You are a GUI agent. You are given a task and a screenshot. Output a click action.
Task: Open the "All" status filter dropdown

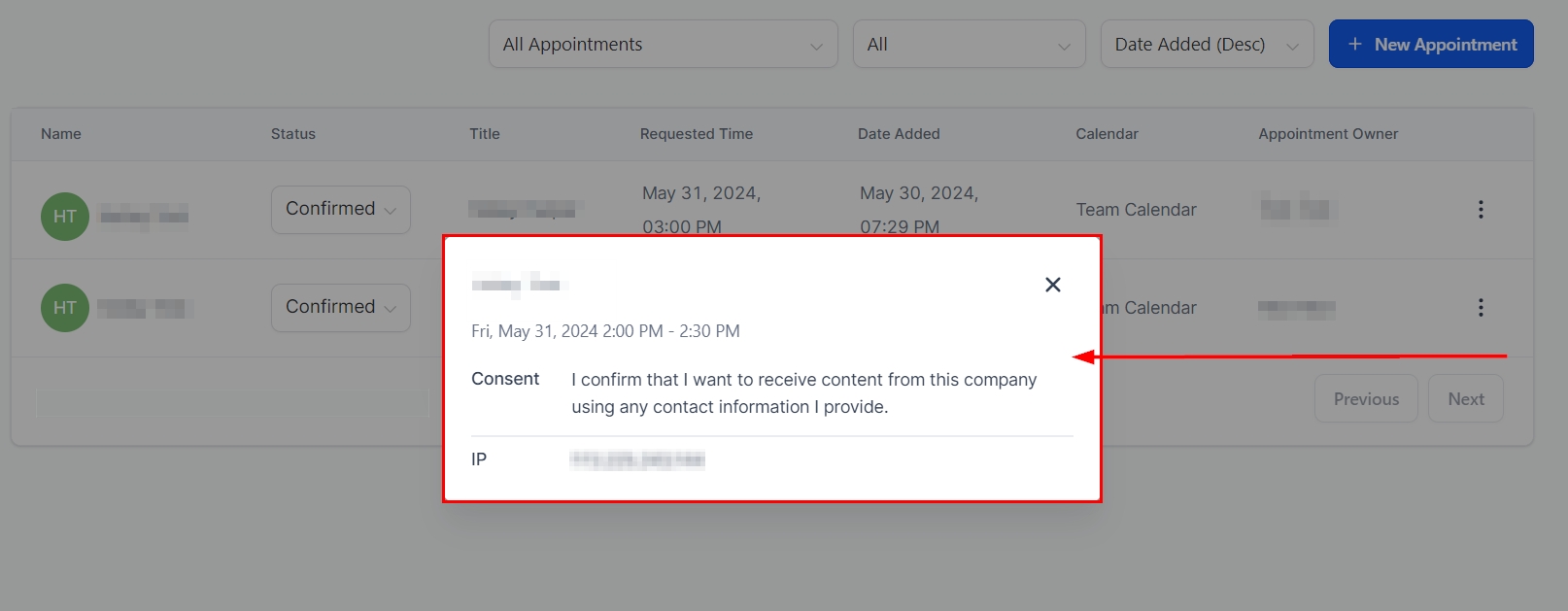pyautogui.click(x=968, y=45)
